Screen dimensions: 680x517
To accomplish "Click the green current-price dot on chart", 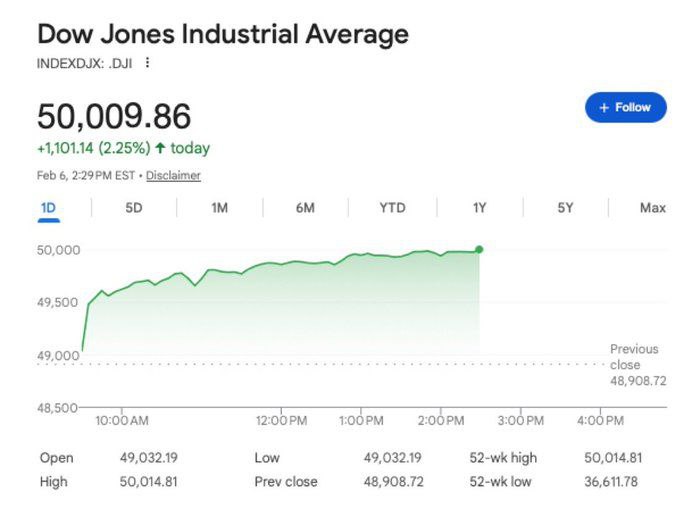I will click(x=479, y=249).
